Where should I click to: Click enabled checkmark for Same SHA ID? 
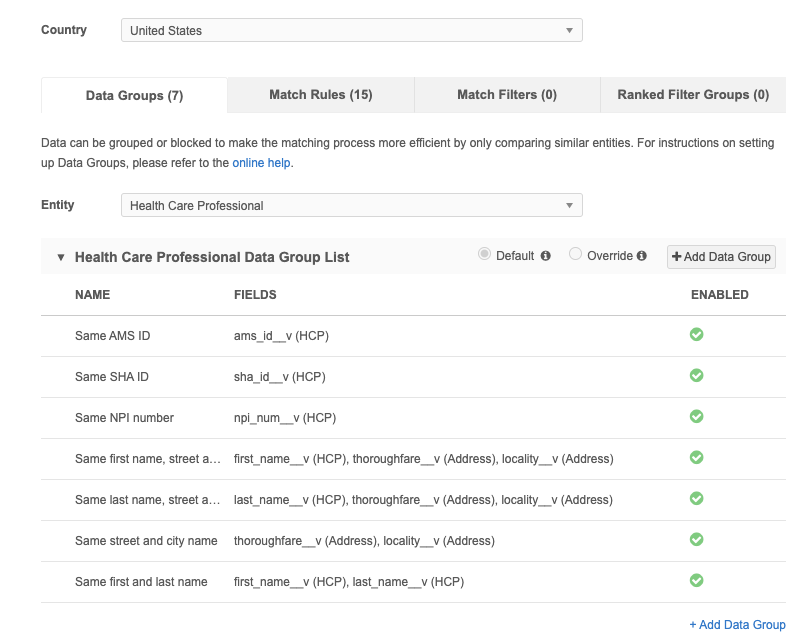697,376
